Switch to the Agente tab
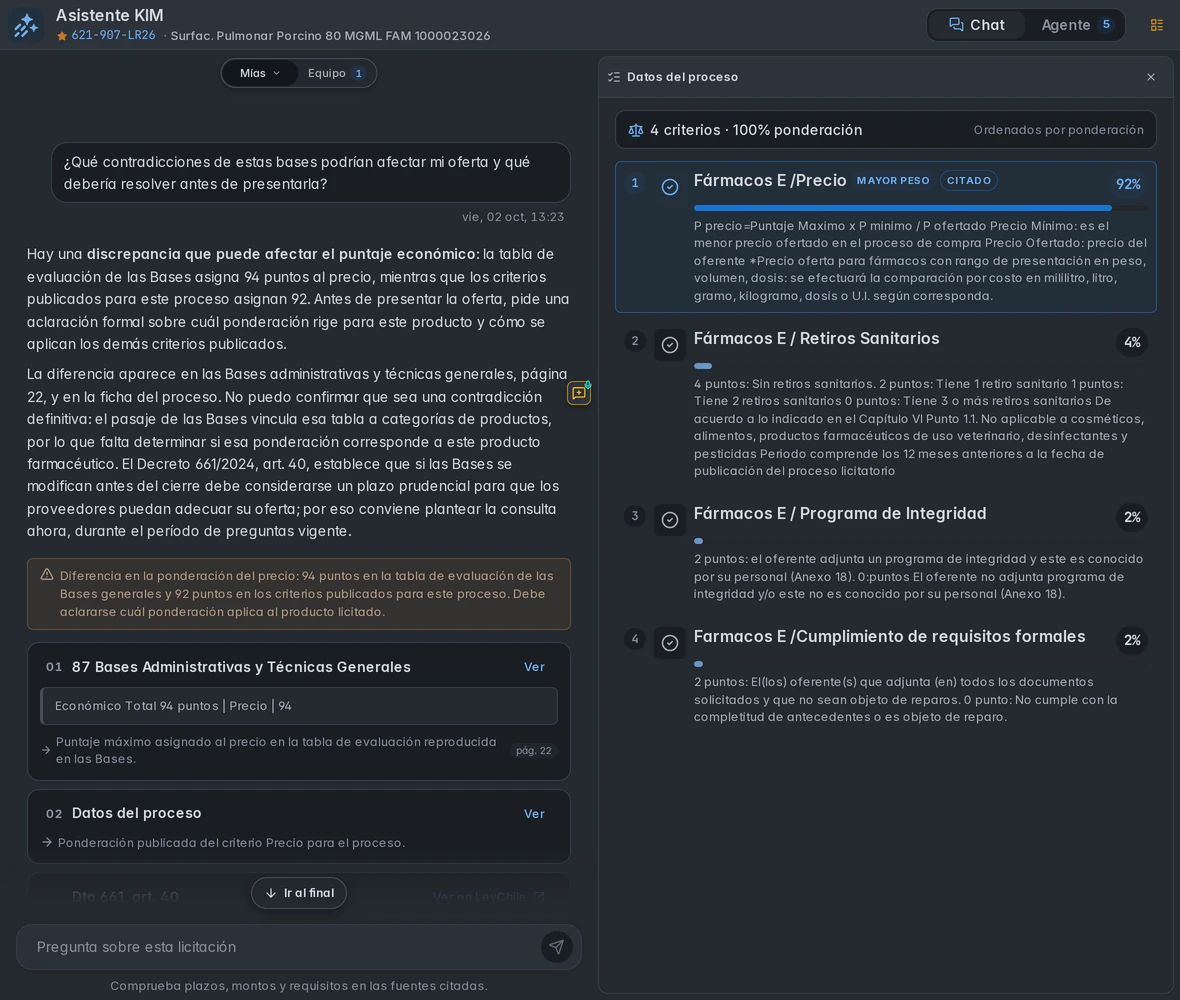This screenshot has height=1000, width=1180. coord(1076,25)
